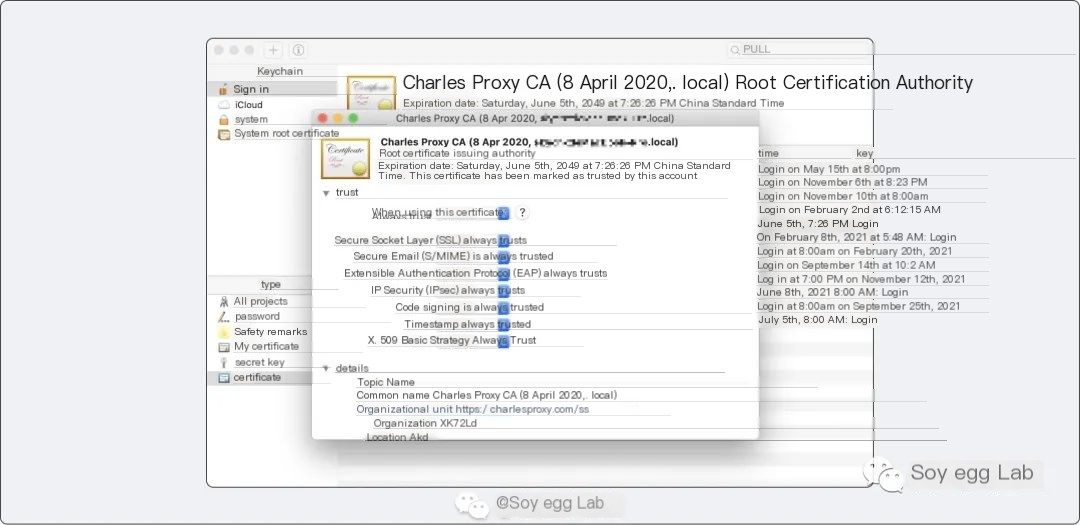Sort by the key column header
This screenshot has height=525, width=1080.
864,153
